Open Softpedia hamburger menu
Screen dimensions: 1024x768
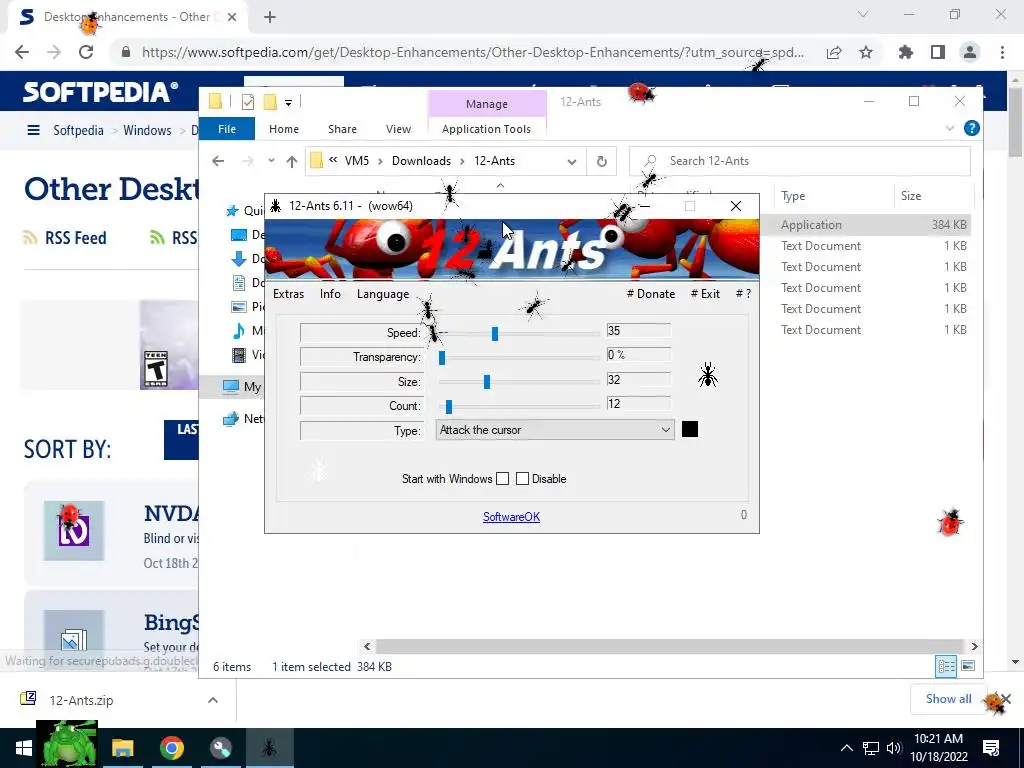(33, 131)
